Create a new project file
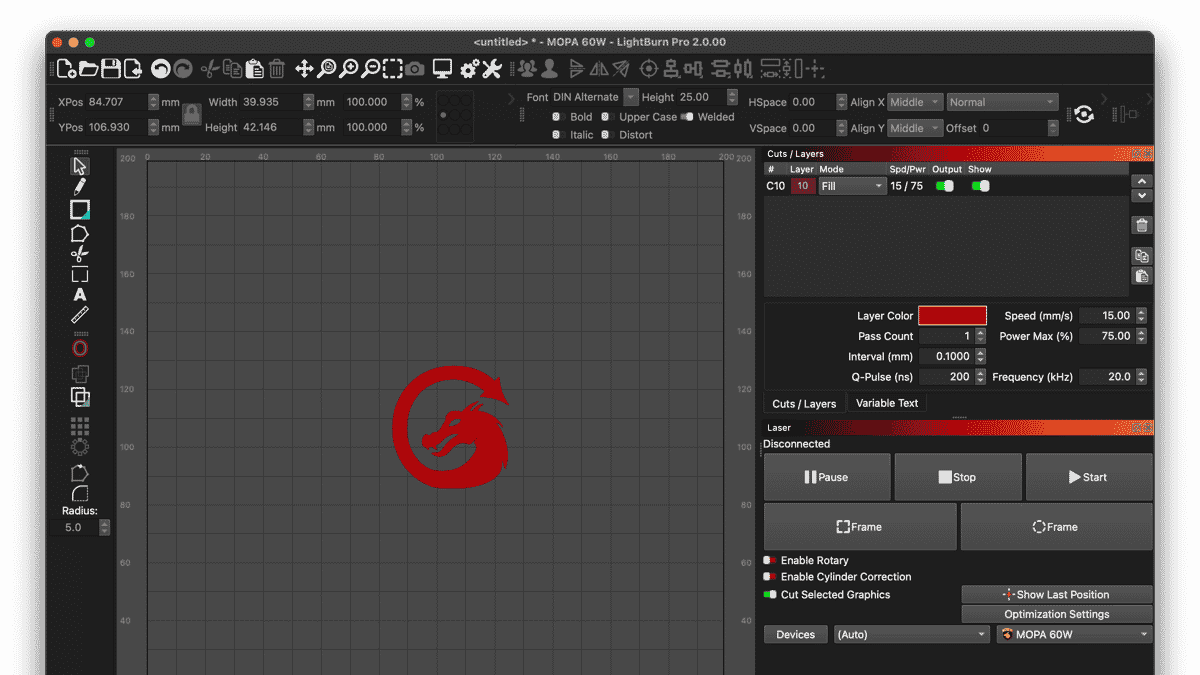This screenshot has width=1200, height=675. (x=66, y=69)
